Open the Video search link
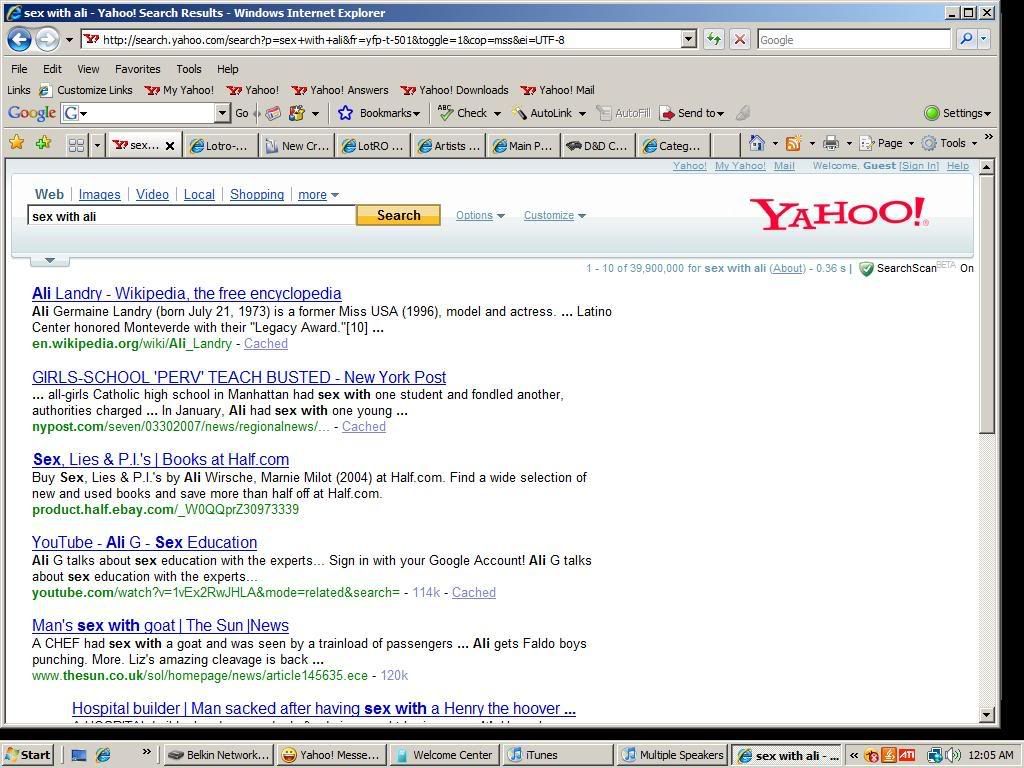Image resolution: width=1024 pixels, height=768 pixels. point(152,195)
